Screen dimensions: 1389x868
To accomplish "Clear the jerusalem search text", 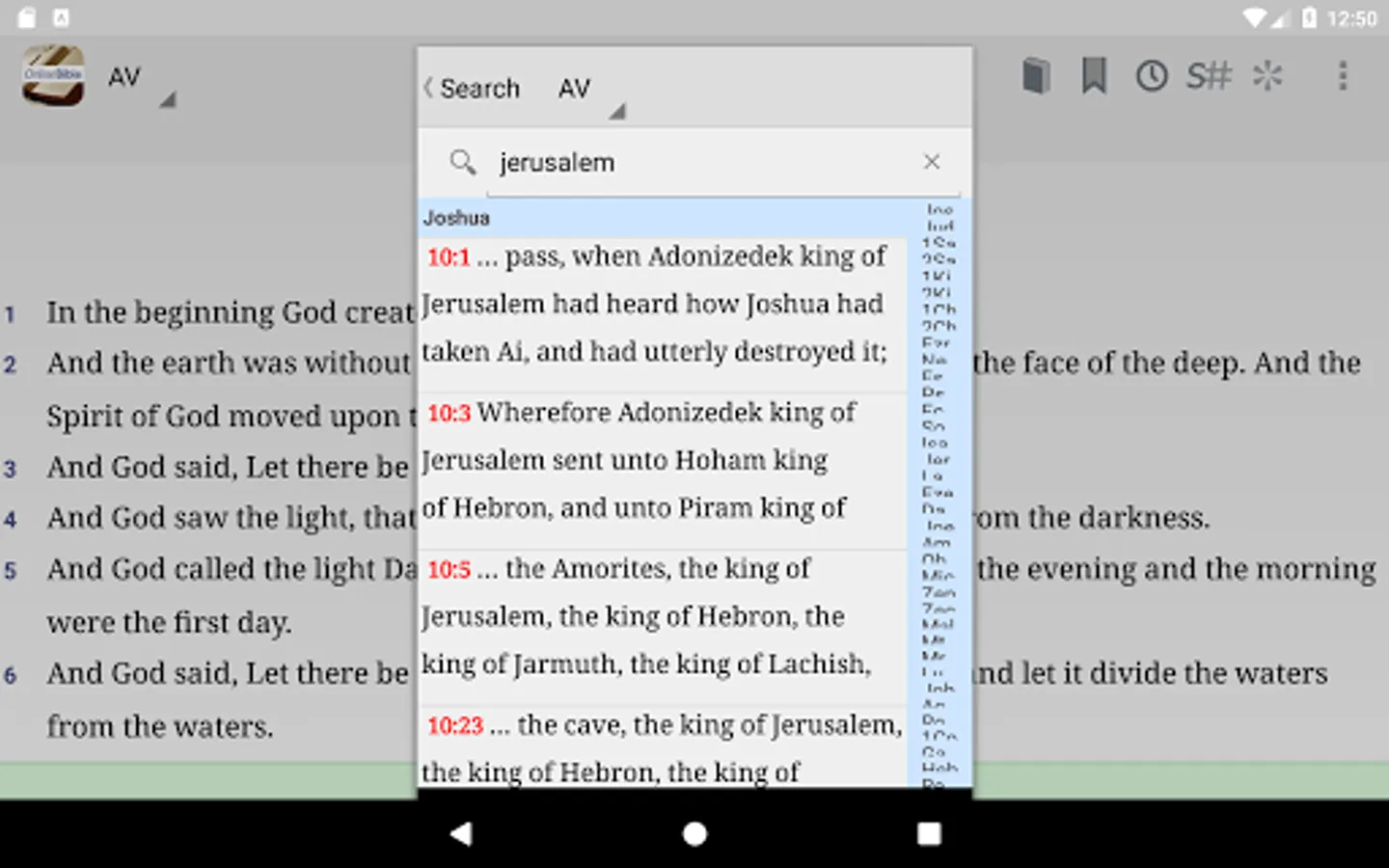I will click(x=931, y=162).
